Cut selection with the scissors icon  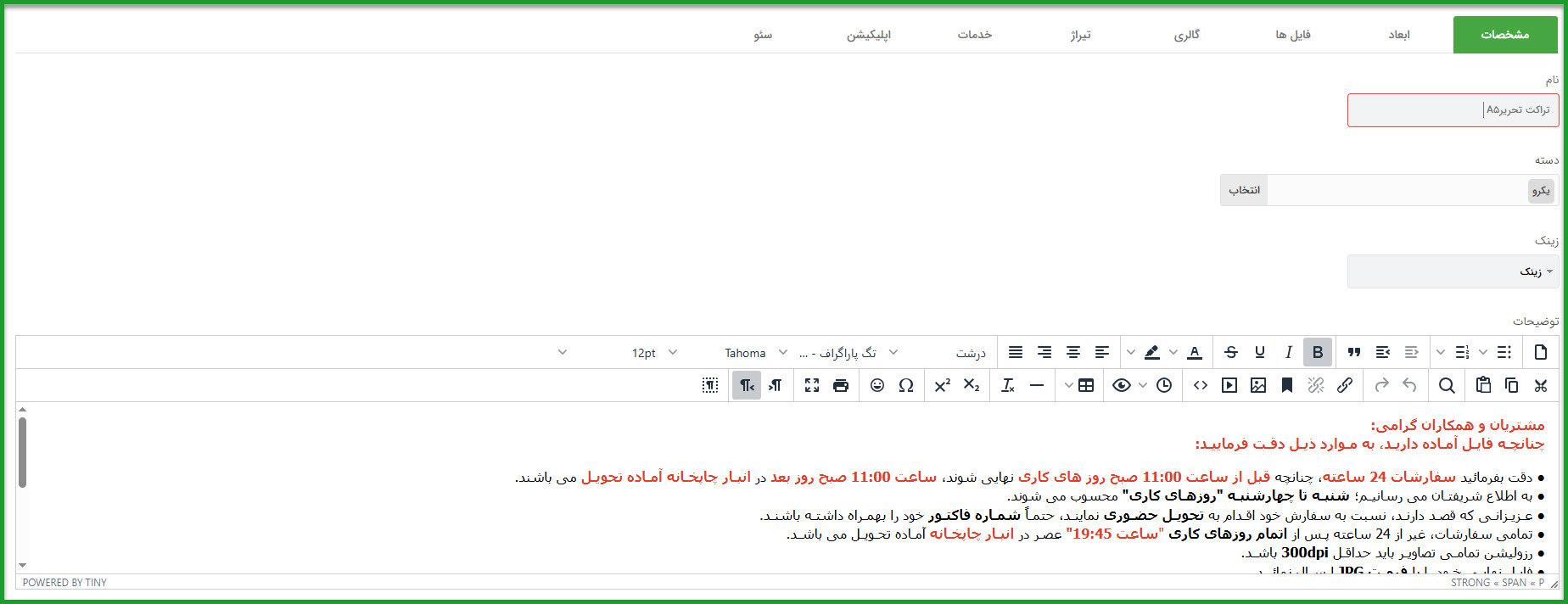coord(1541,385)
